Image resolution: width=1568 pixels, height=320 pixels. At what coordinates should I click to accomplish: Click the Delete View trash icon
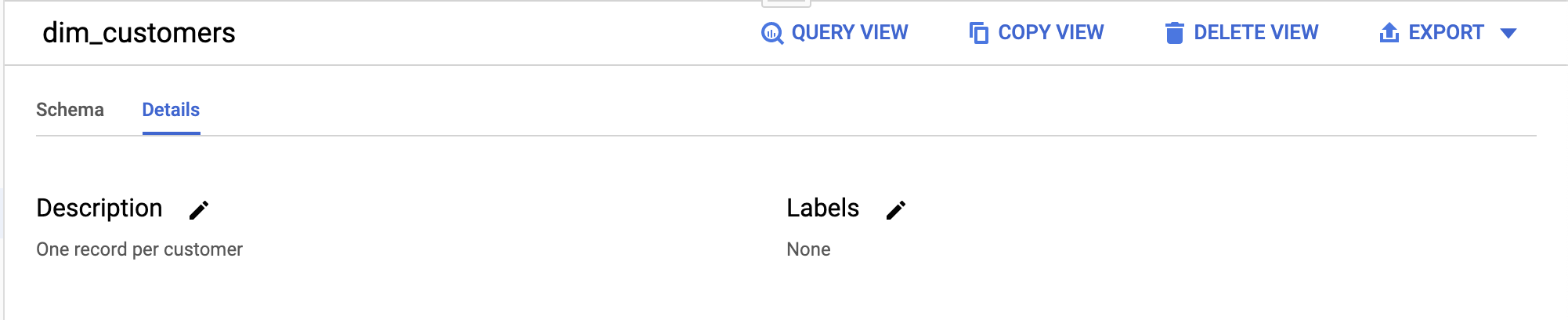(x=1174, y=33)
